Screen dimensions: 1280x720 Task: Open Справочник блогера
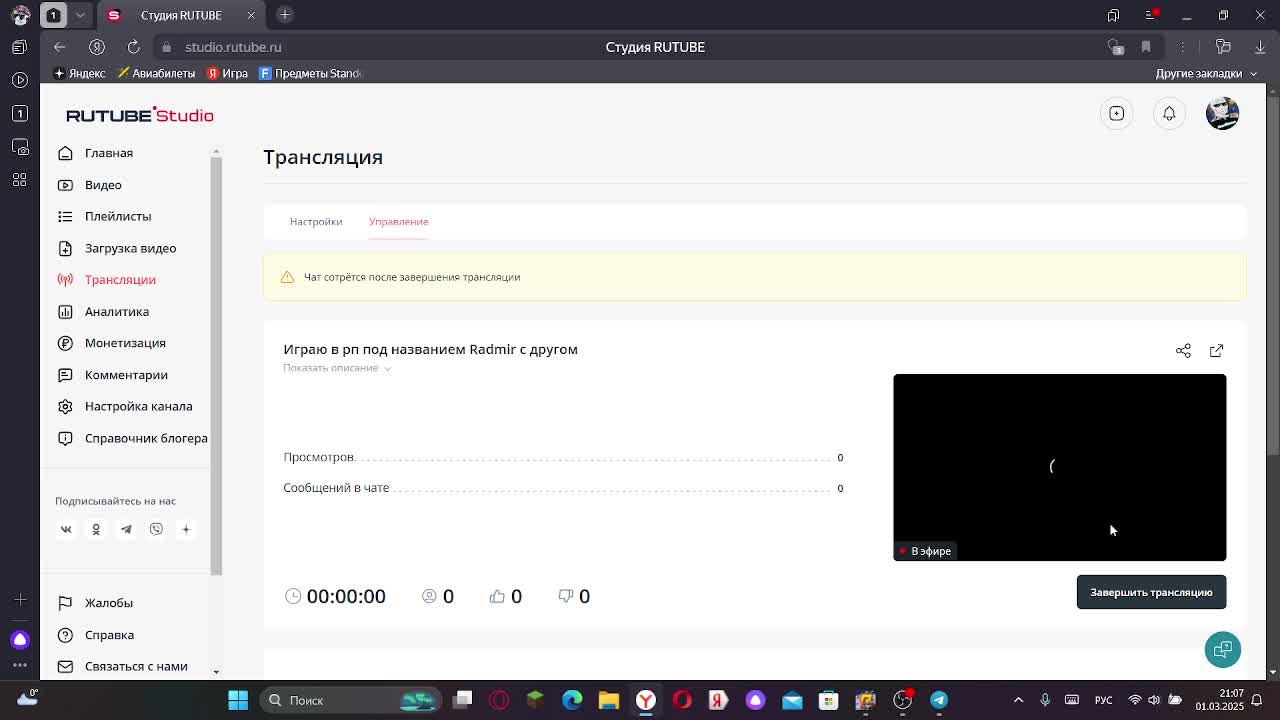point(146,438)
